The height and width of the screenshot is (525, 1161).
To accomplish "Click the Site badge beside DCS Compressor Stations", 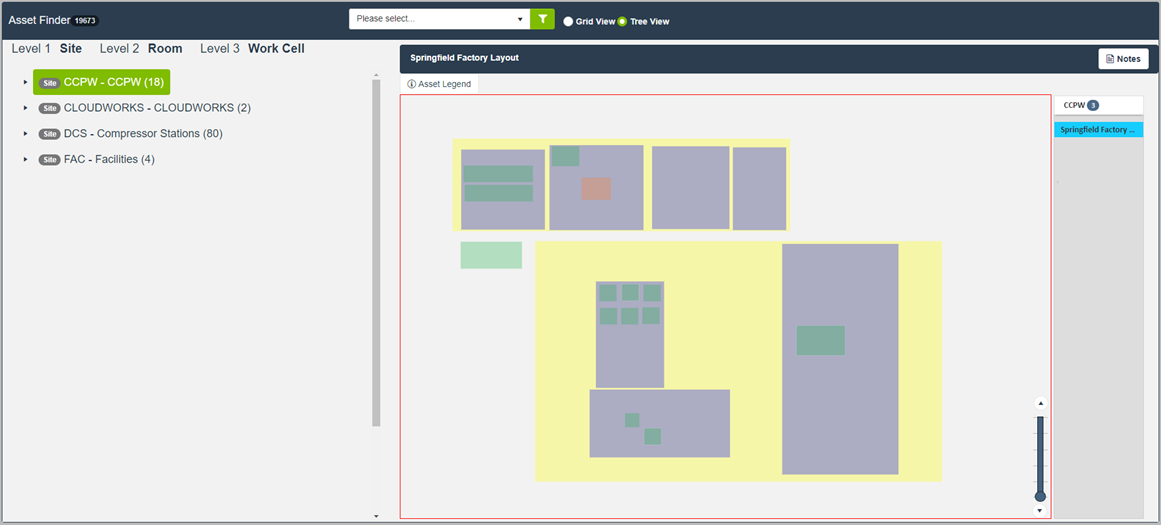I will click(49, 134).
